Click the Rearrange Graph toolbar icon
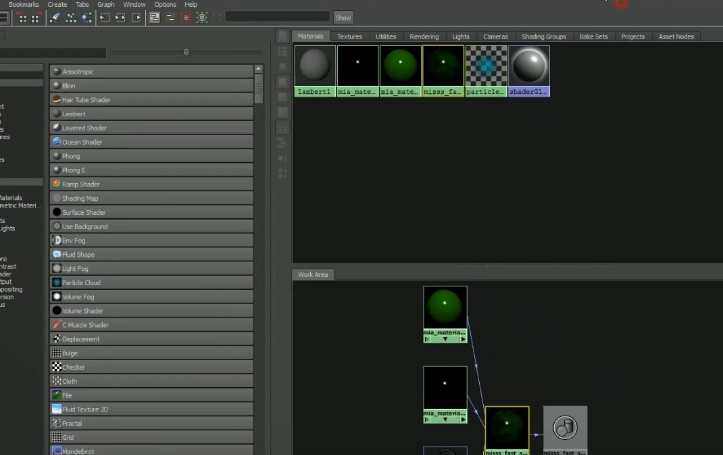The image size is (723, 455). tap(71, 18)
